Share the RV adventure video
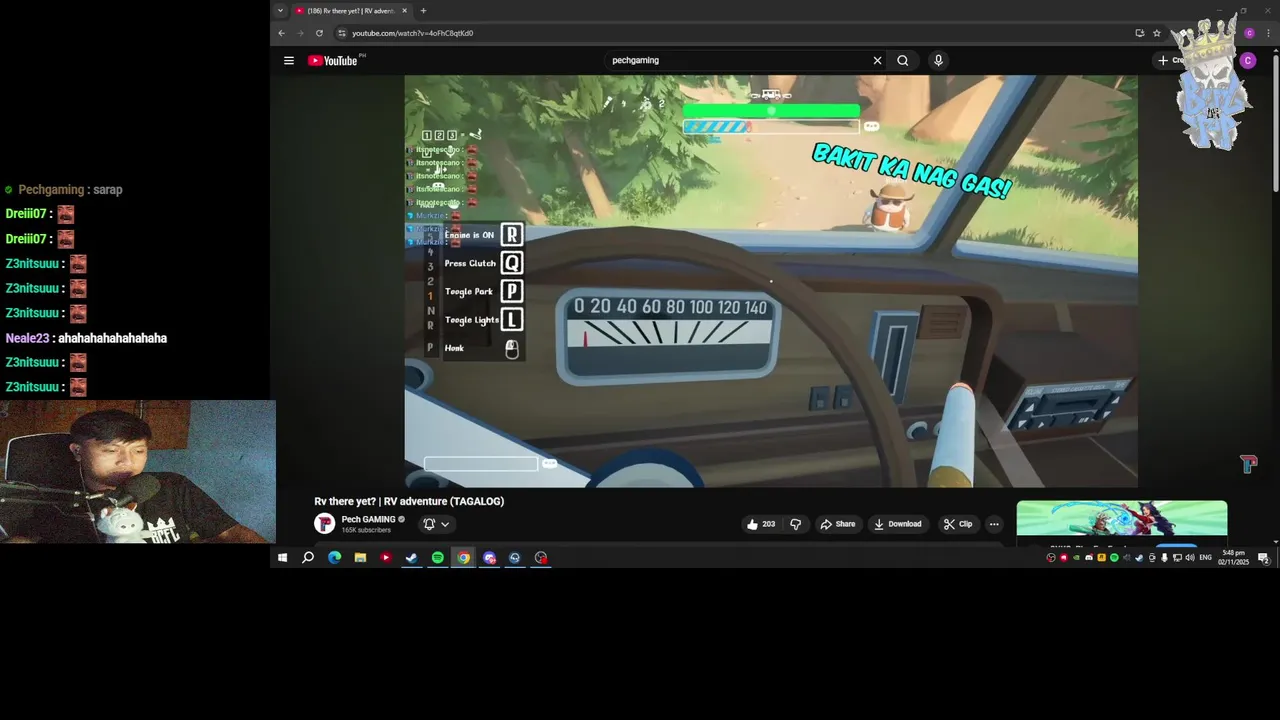The width and height of the screenshot is (1280, 720). (x=838, y=524)
